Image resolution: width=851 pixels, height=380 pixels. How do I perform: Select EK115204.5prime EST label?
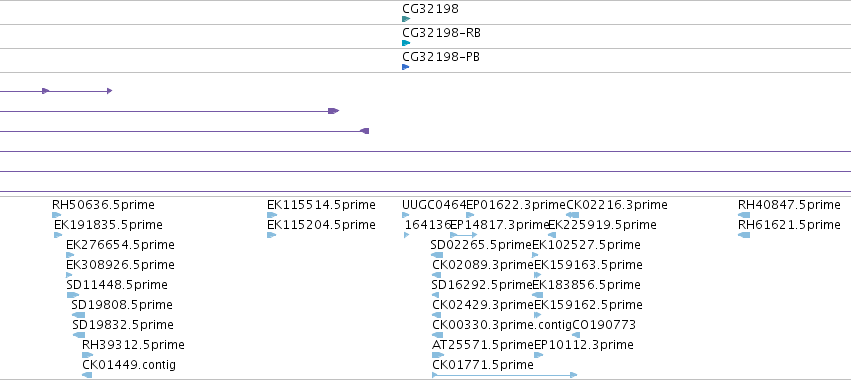point(321,225)
